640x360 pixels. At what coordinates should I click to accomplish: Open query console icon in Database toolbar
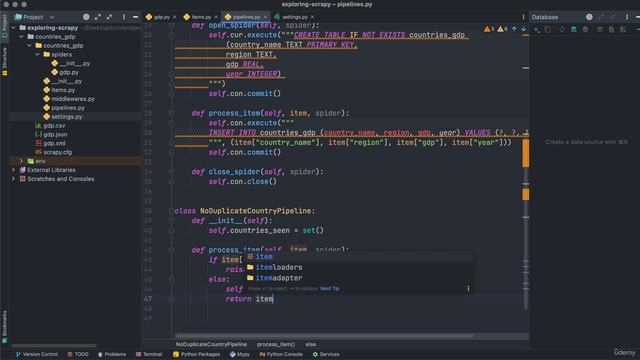623,29
